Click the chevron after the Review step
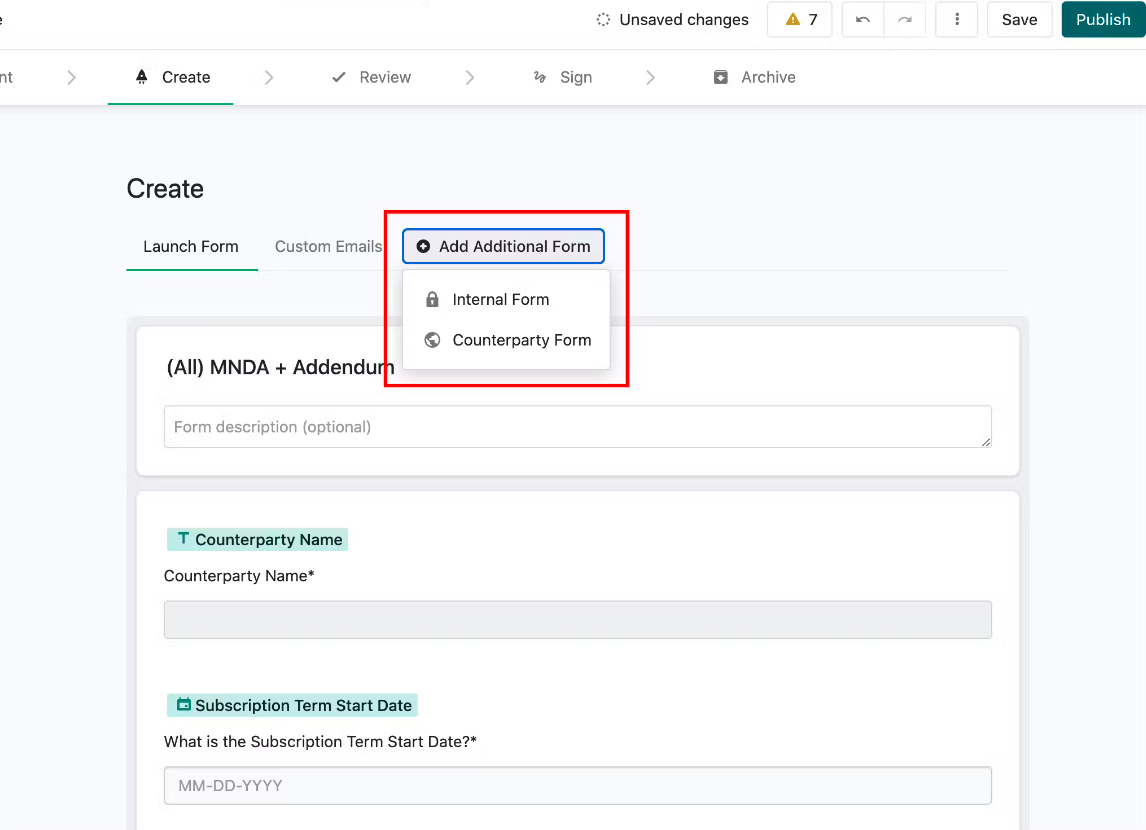 470,77
